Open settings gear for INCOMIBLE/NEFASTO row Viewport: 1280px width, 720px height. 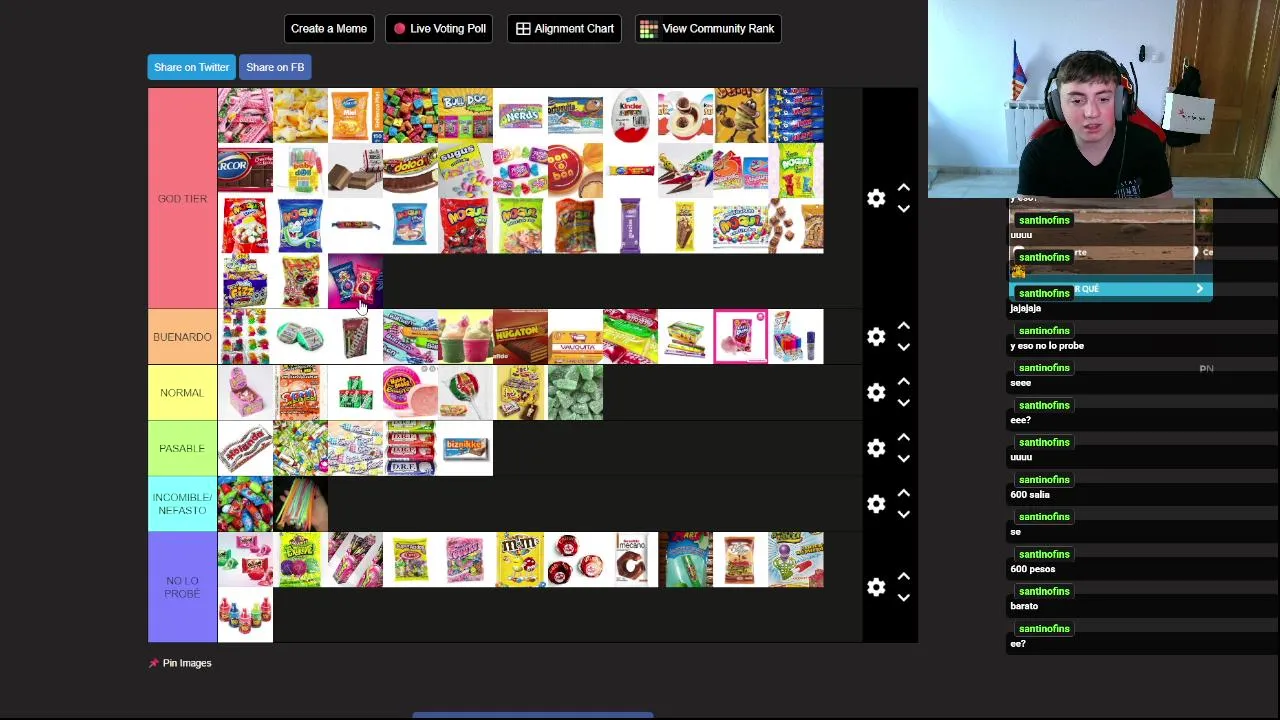pyautogui.click(x=876, y=504)
